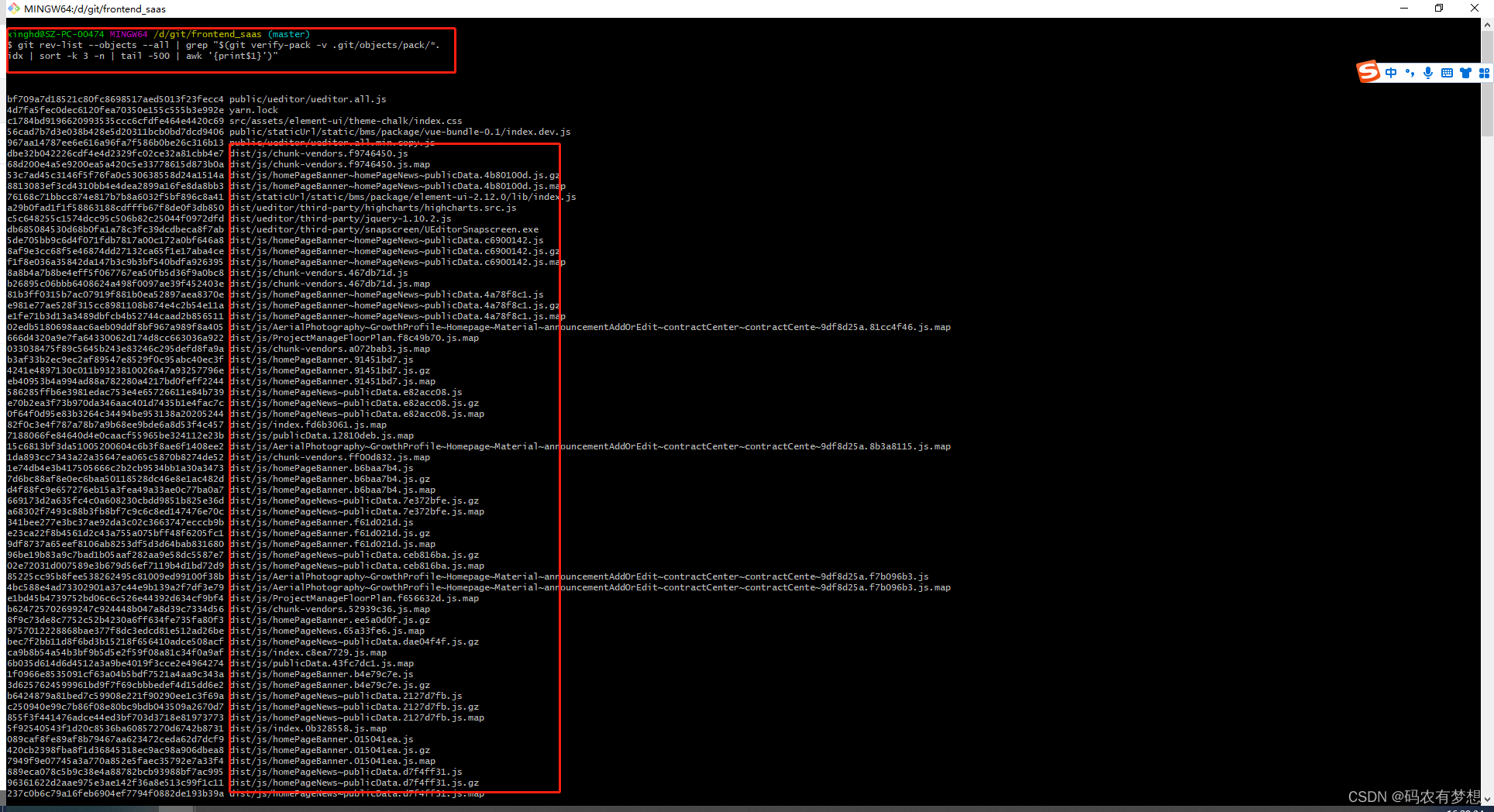Screen dimensions: 1494x812
Task: Switch punctuation mode in Sogou toolbar
Action: pyautogui.click(x=1410, y=73)
